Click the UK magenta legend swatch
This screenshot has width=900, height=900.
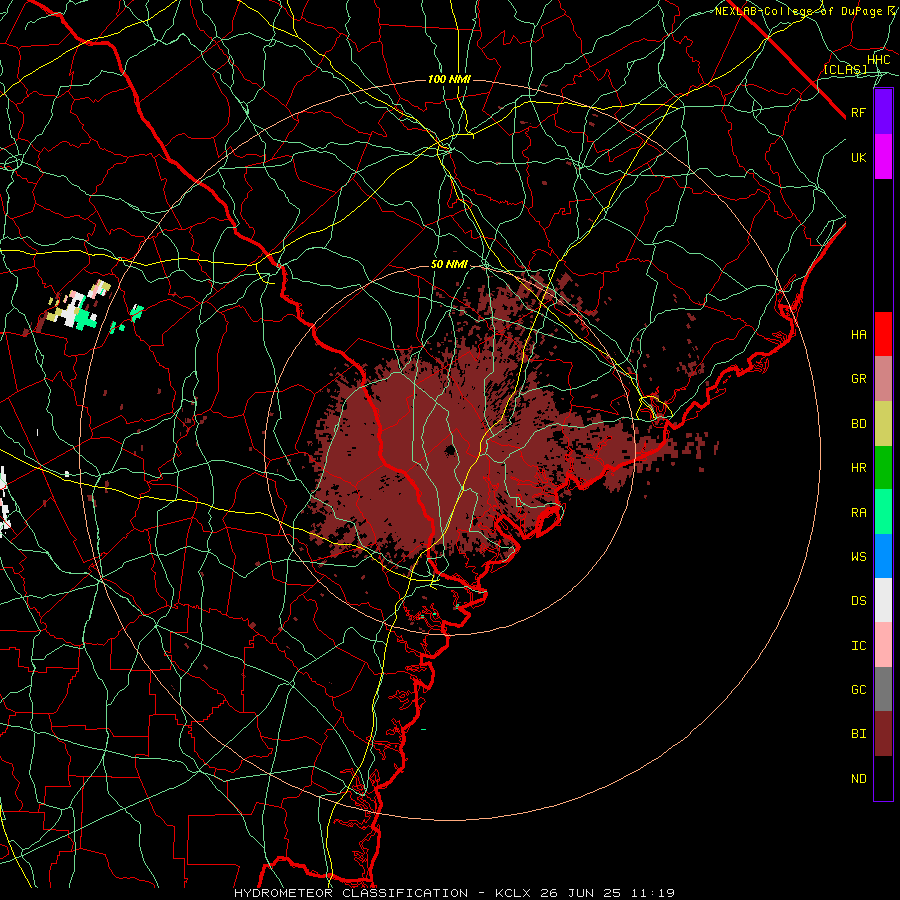883,157
